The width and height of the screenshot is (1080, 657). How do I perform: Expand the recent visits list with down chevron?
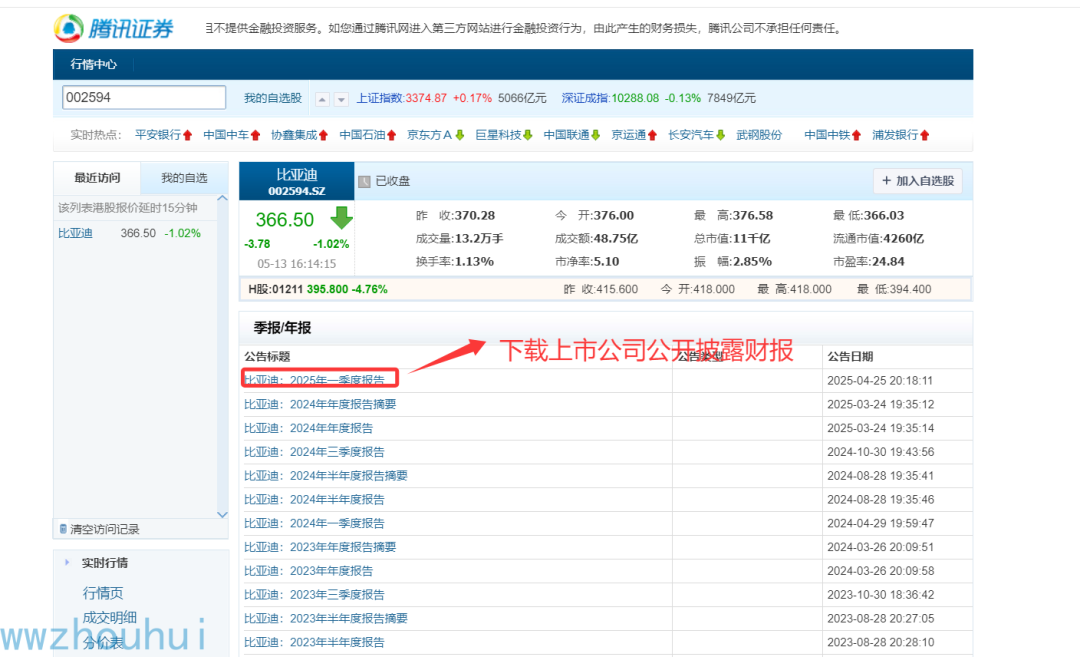coord(222,514)
